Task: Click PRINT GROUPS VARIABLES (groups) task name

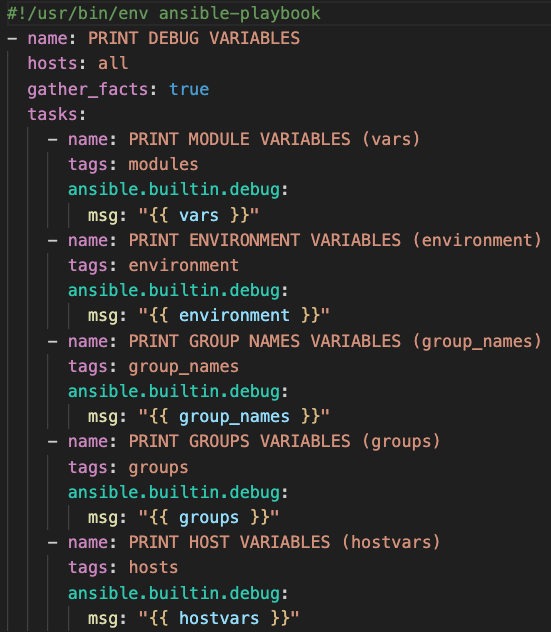Action: click(285, 441)
